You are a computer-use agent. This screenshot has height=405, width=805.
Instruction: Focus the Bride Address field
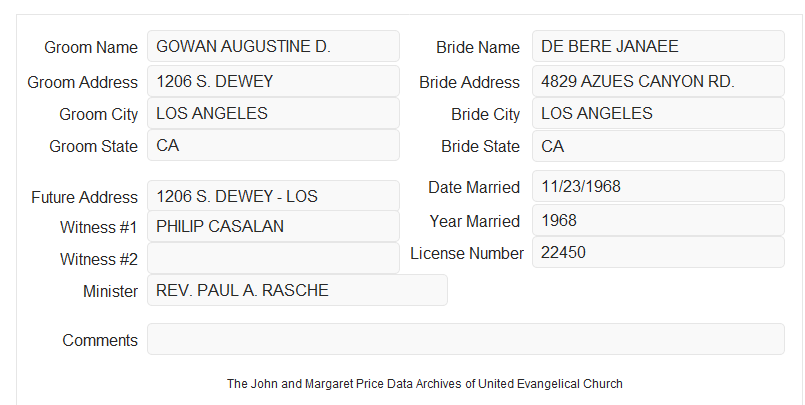click(658, 81)
